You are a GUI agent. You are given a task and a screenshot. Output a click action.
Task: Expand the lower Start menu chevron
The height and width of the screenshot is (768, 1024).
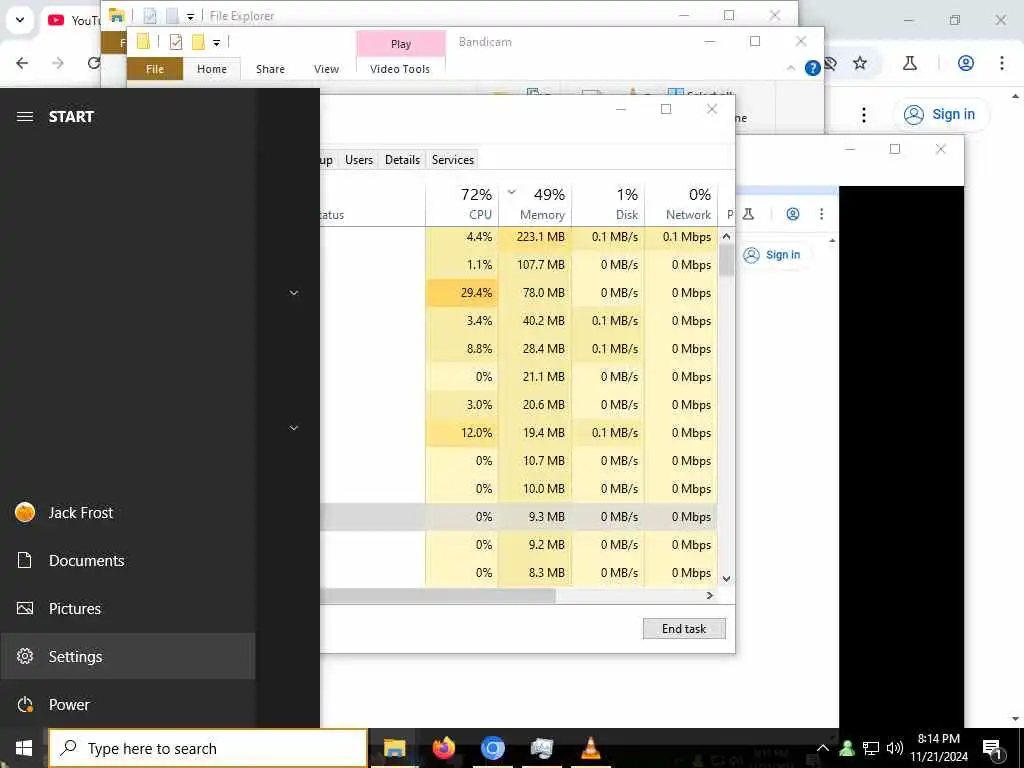294,428
